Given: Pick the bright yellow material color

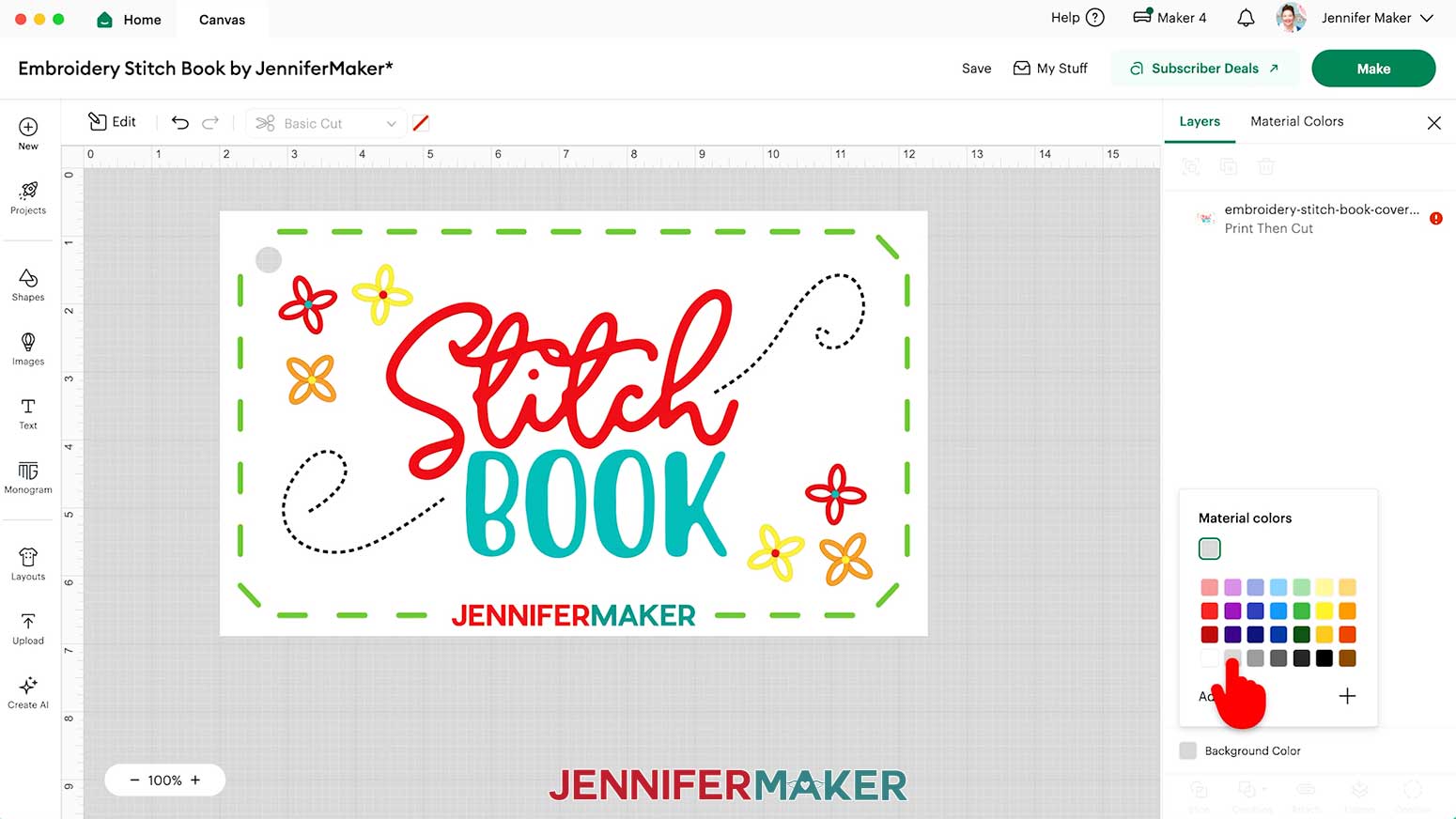Looking at the screenshot, I should (1324, 610).
